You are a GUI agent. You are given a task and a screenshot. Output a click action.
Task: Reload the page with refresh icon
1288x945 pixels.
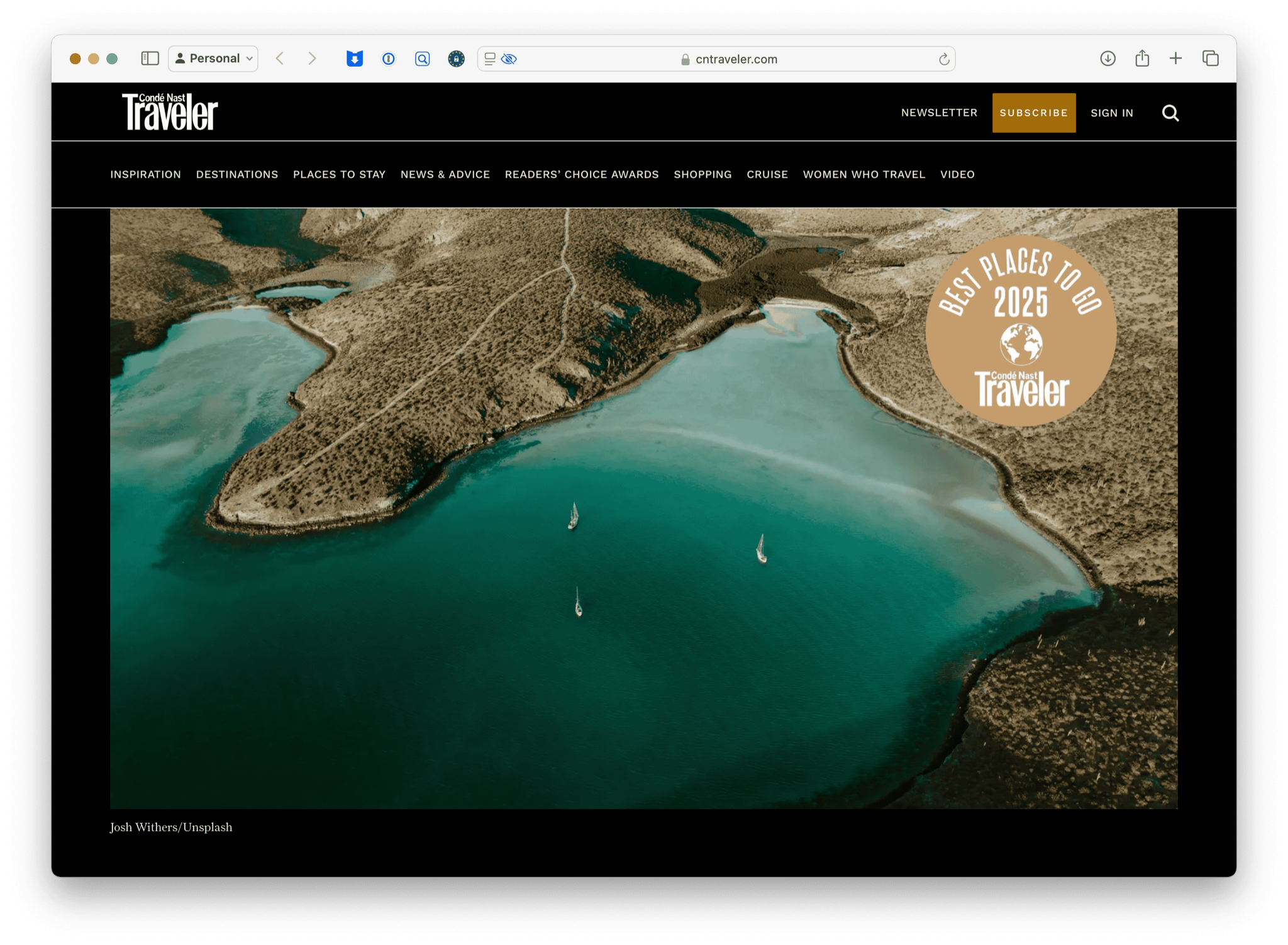[943, 59]
